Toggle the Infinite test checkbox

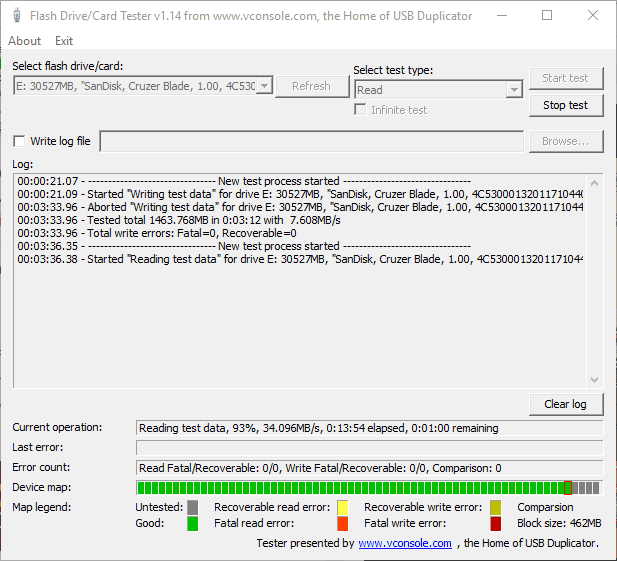(x=360, y=109)
